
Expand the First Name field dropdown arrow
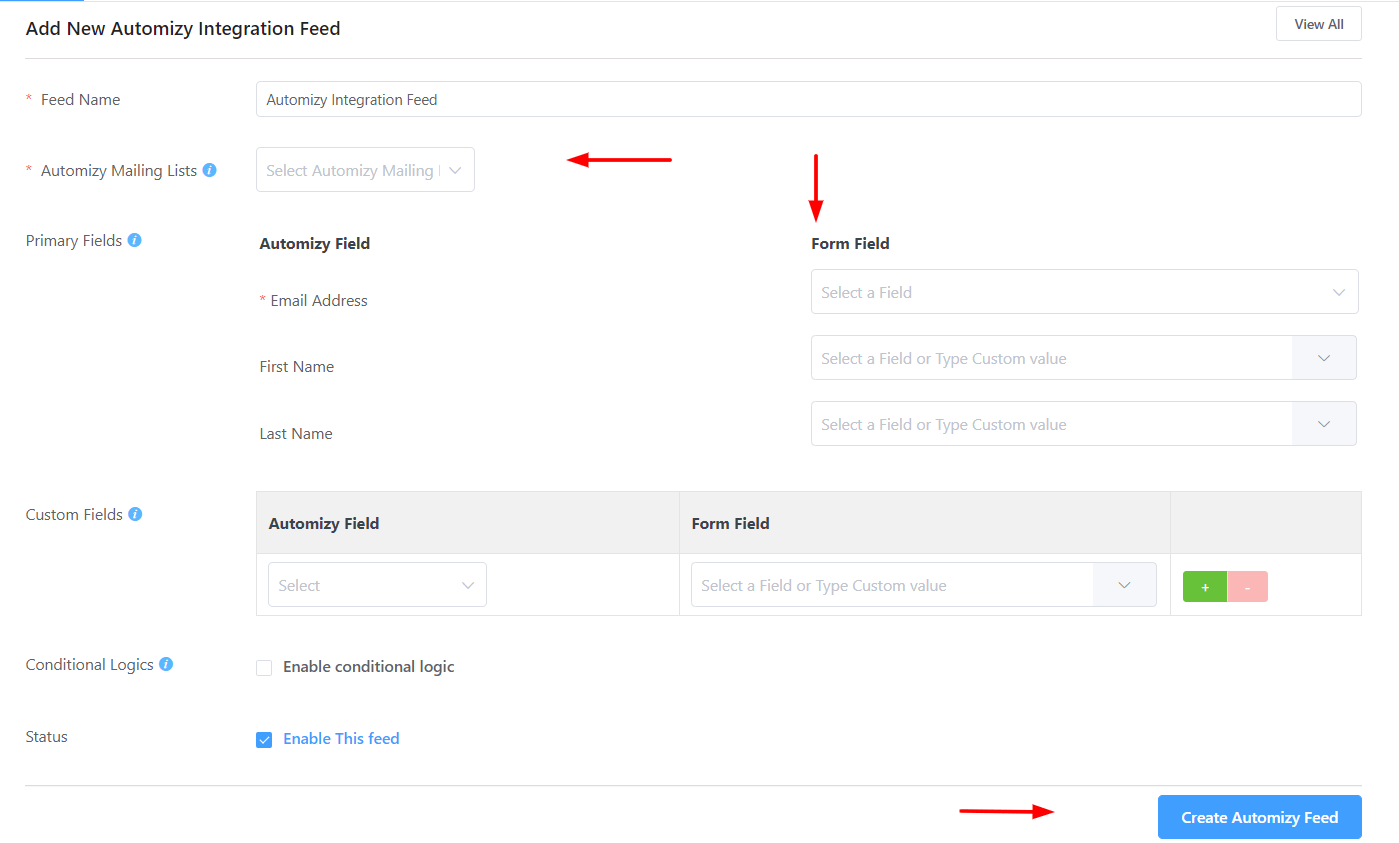[x=1324, y=358]
